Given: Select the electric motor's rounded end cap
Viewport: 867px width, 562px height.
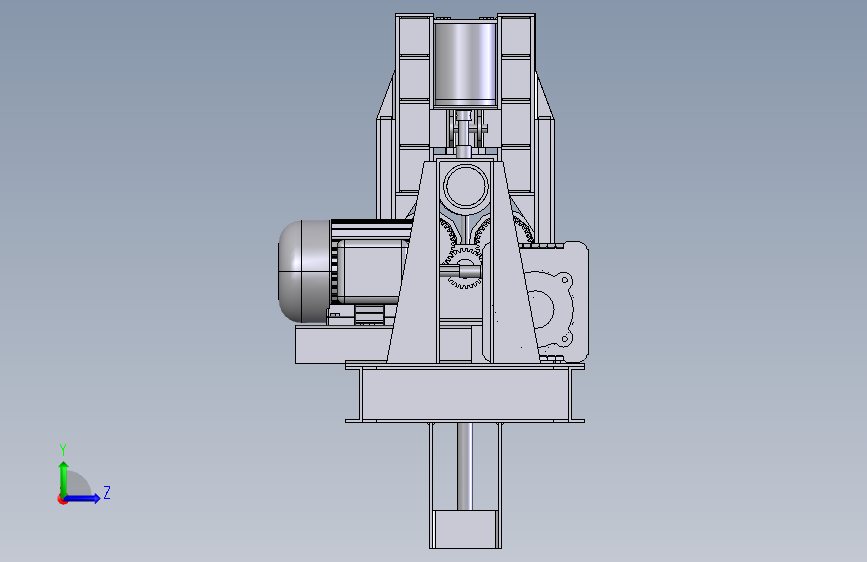Looking at the screenshot, I should (304, 271).
